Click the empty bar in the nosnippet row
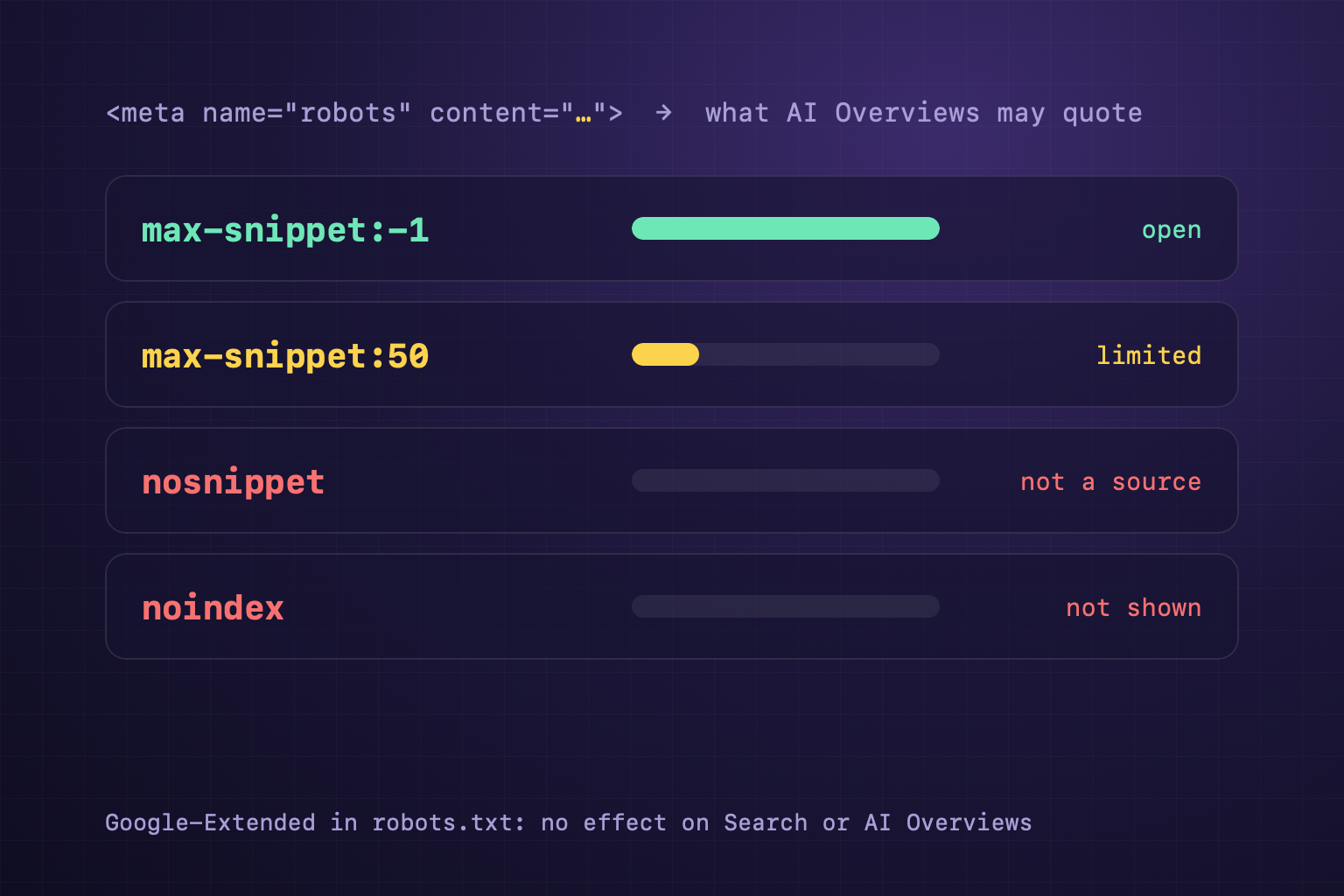 (x=786, y=480)
